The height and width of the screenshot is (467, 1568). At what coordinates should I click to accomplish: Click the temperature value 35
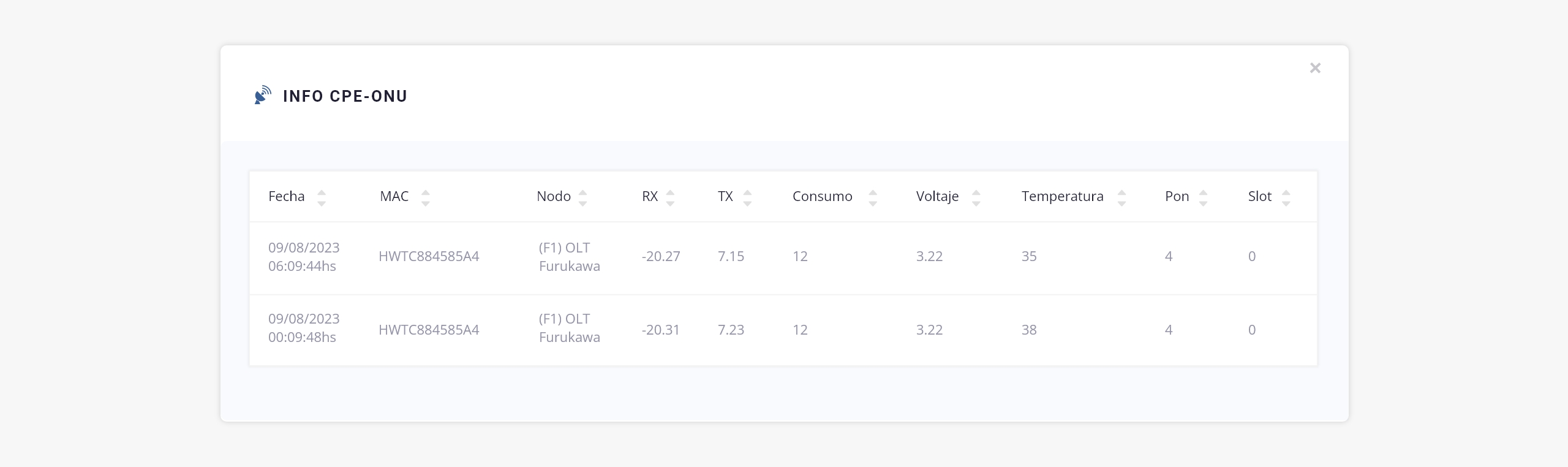[x=1029, y=256]
